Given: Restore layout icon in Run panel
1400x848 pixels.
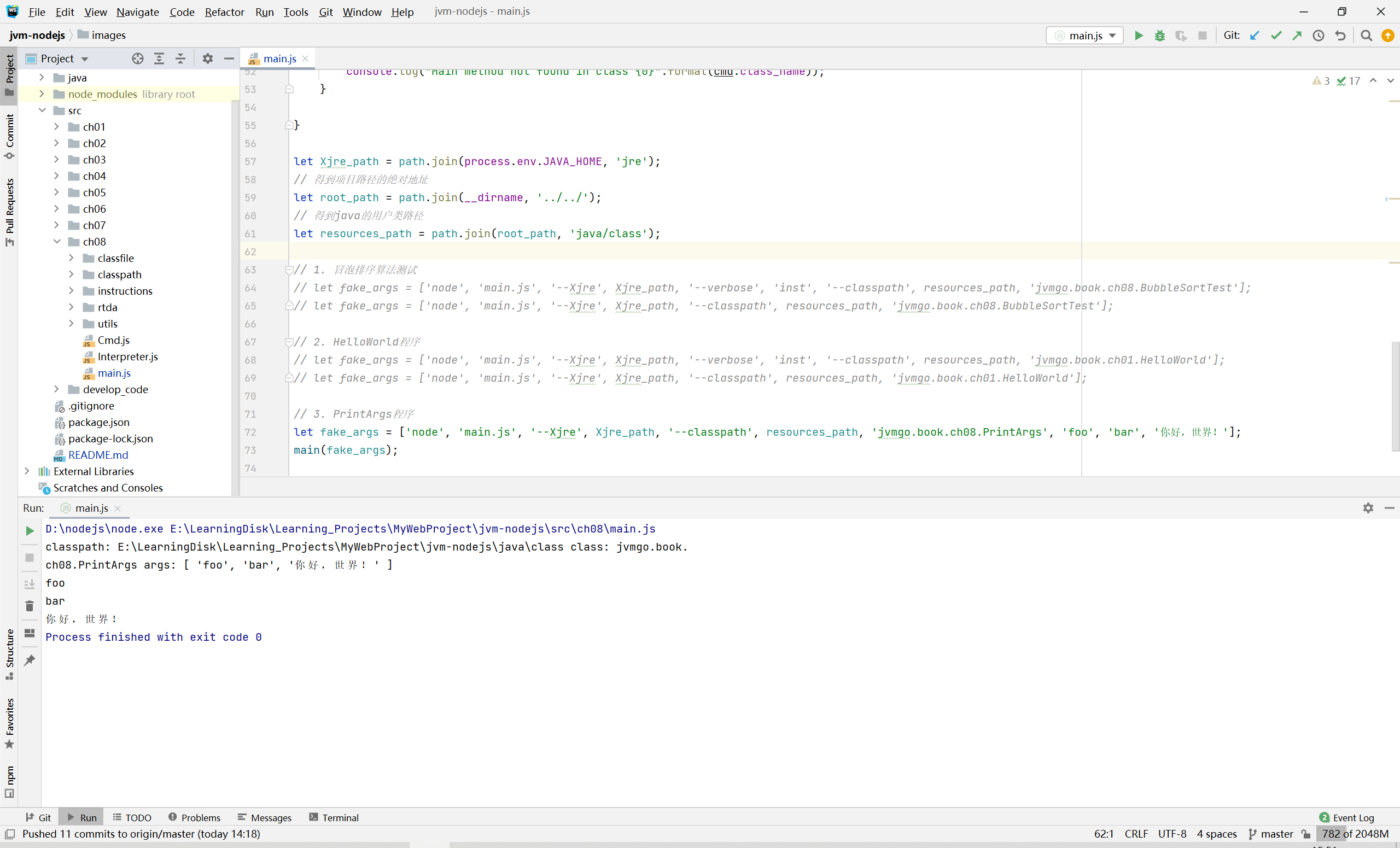Looking at the screenshot, I should (30, 633).
